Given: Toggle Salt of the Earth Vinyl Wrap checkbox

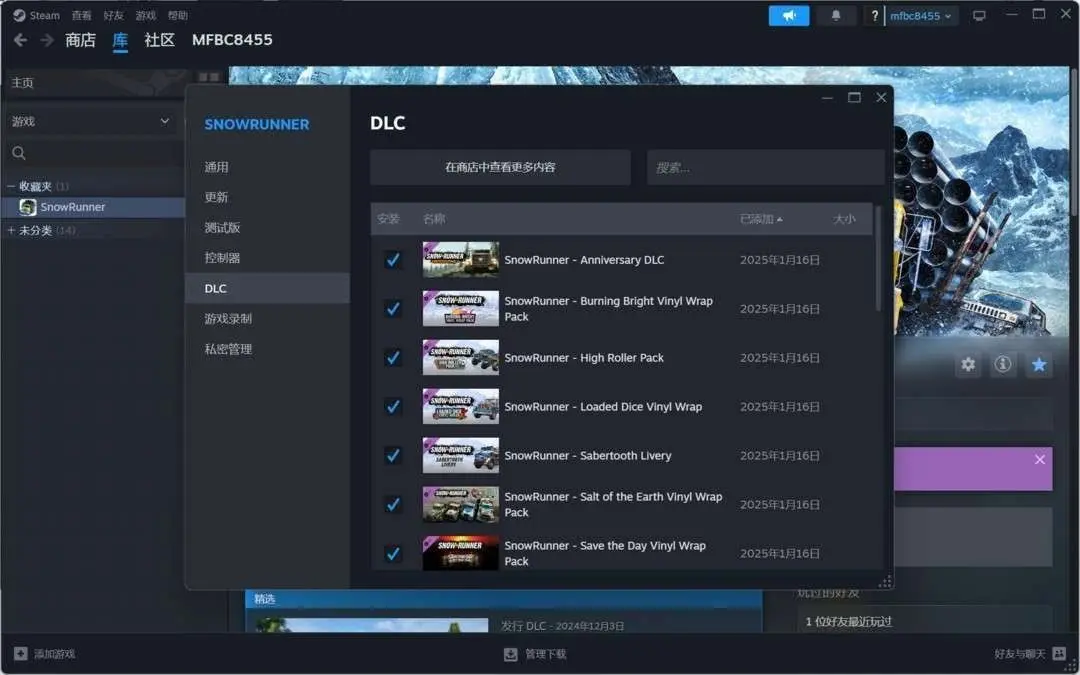Looking at the screenshot, I should 393,504.
